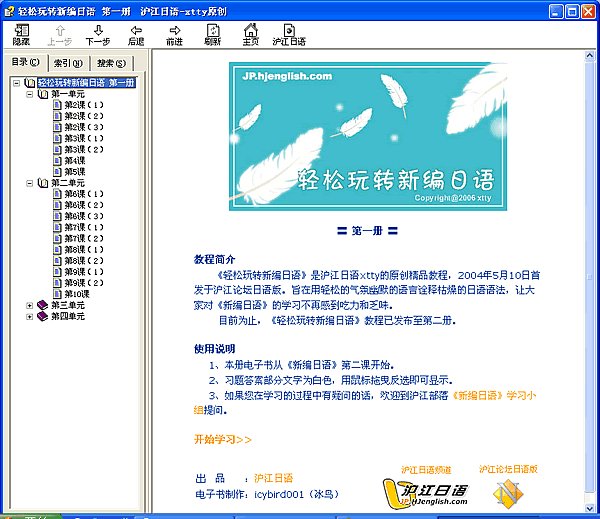Click the page icon beside 第8课(1)
Image resolution: width=600 pixels, height=519 pixels.
[57, 250]
